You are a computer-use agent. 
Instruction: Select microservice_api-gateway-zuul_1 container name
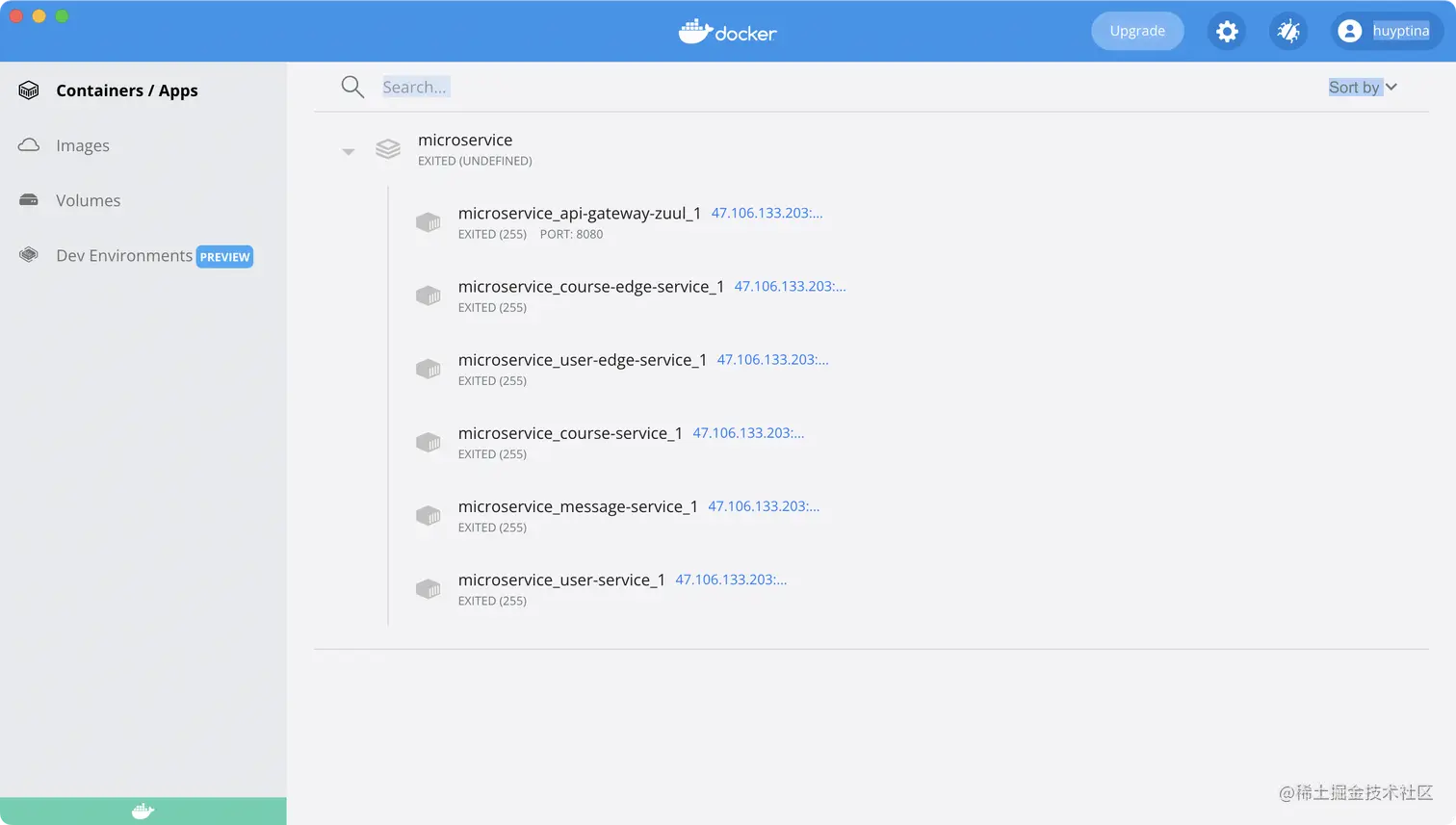[580, 213]
